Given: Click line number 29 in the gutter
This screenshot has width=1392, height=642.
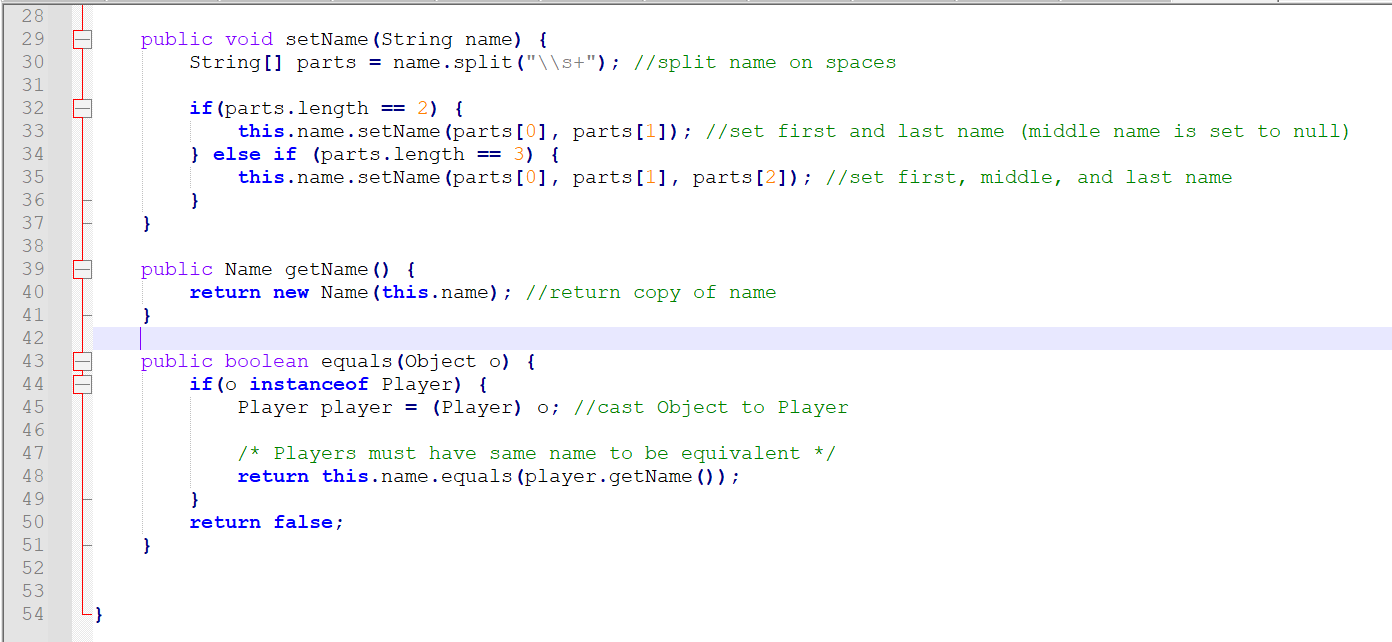Looking at the screenshot, I should click(x=33, y=39).
